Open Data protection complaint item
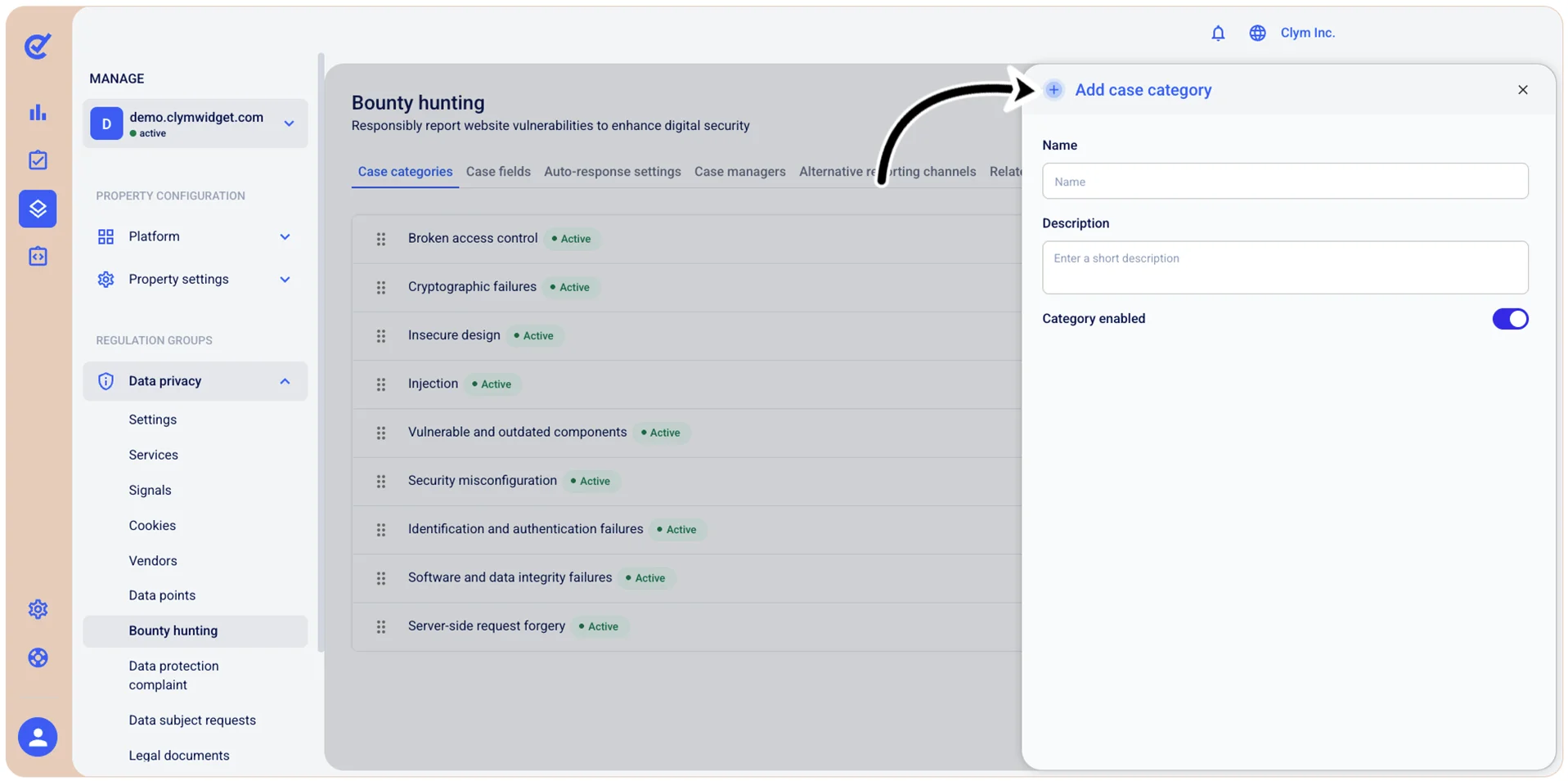 [x=173, y=676]
